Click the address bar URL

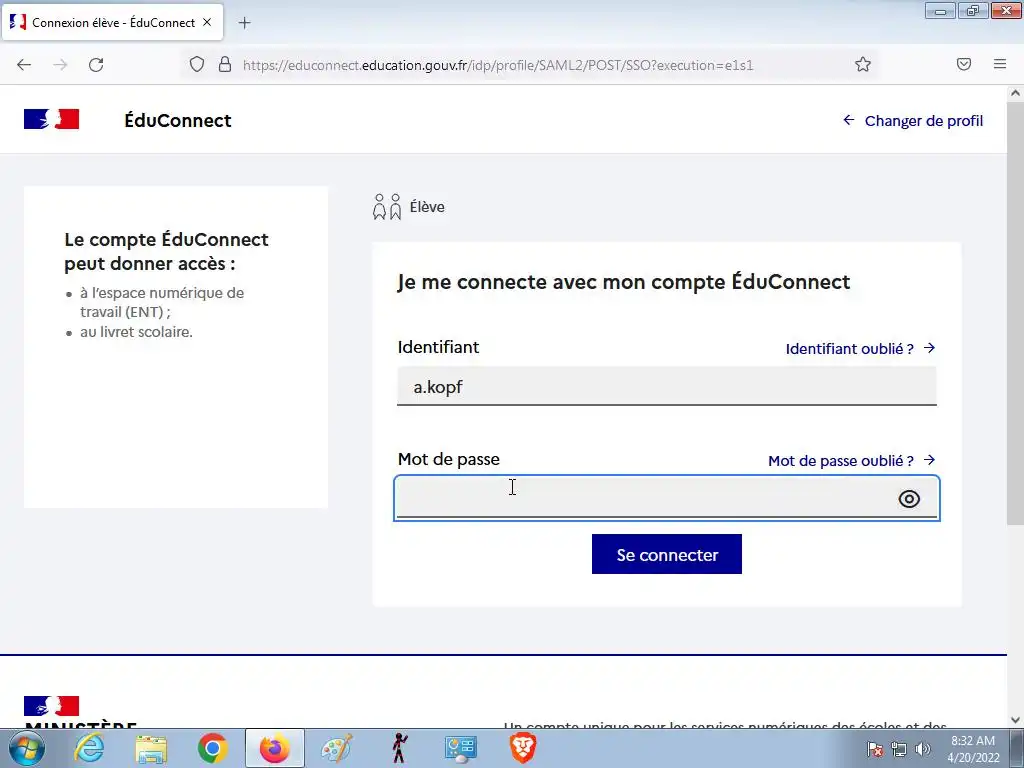(498, 65)
